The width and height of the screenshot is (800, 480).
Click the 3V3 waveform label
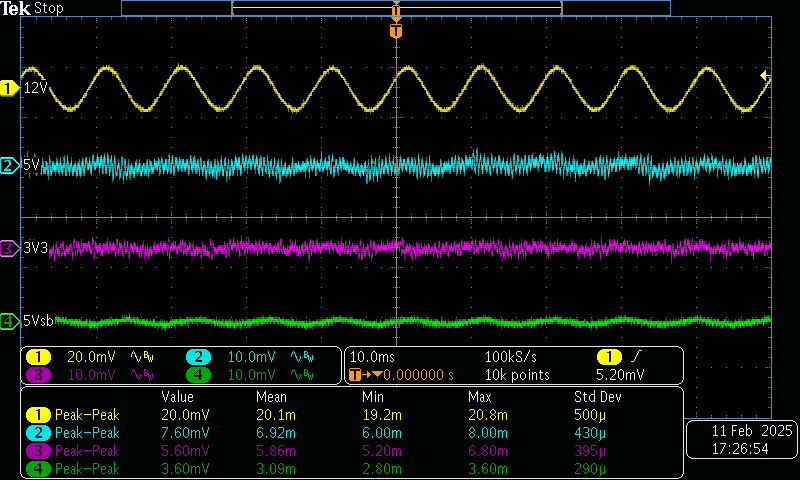[36, 248]
